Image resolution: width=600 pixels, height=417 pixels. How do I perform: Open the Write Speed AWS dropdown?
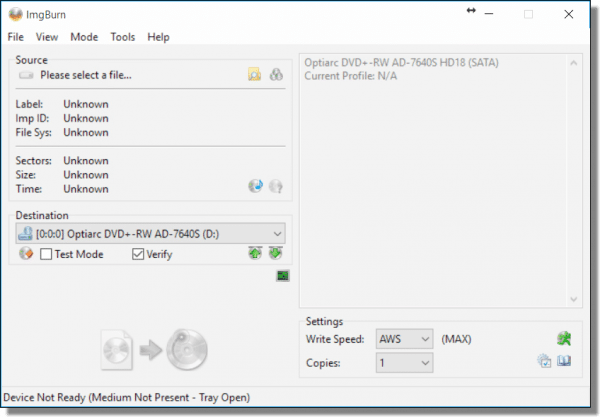[404, 339]
